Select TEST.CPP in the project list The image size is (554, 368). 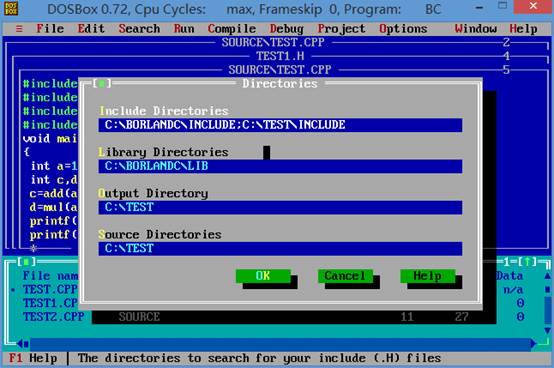point(50,290)
